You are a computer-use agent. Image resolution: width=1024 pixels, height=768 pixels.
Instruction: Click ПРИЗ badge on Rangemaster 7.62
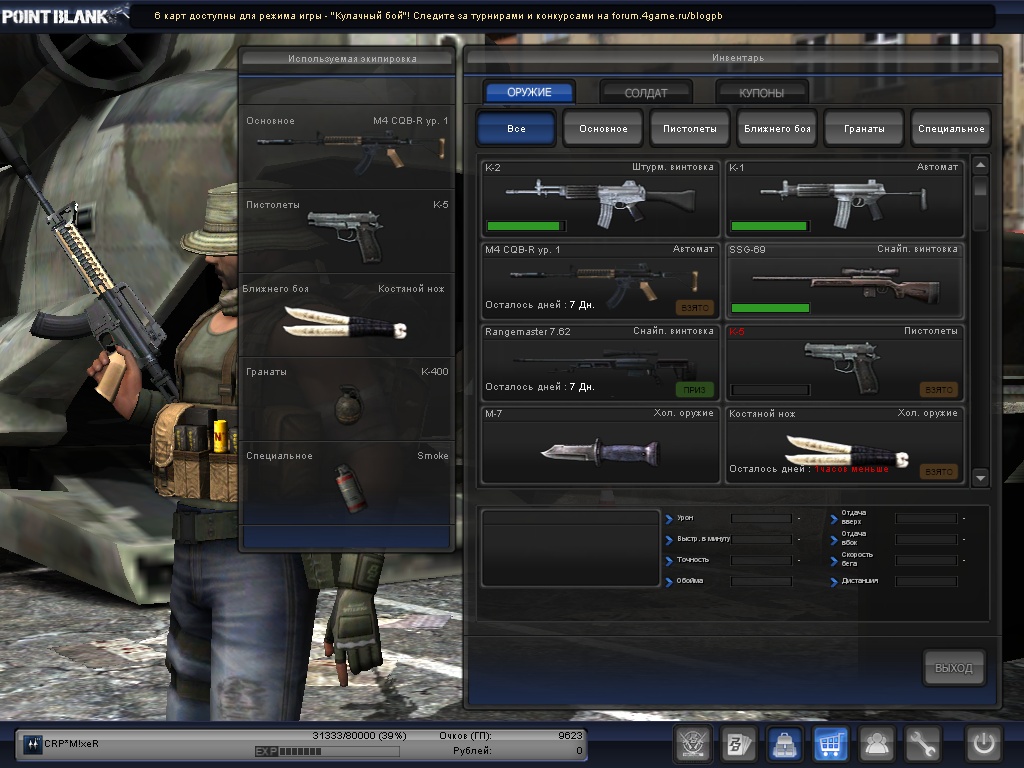(694, 390)
